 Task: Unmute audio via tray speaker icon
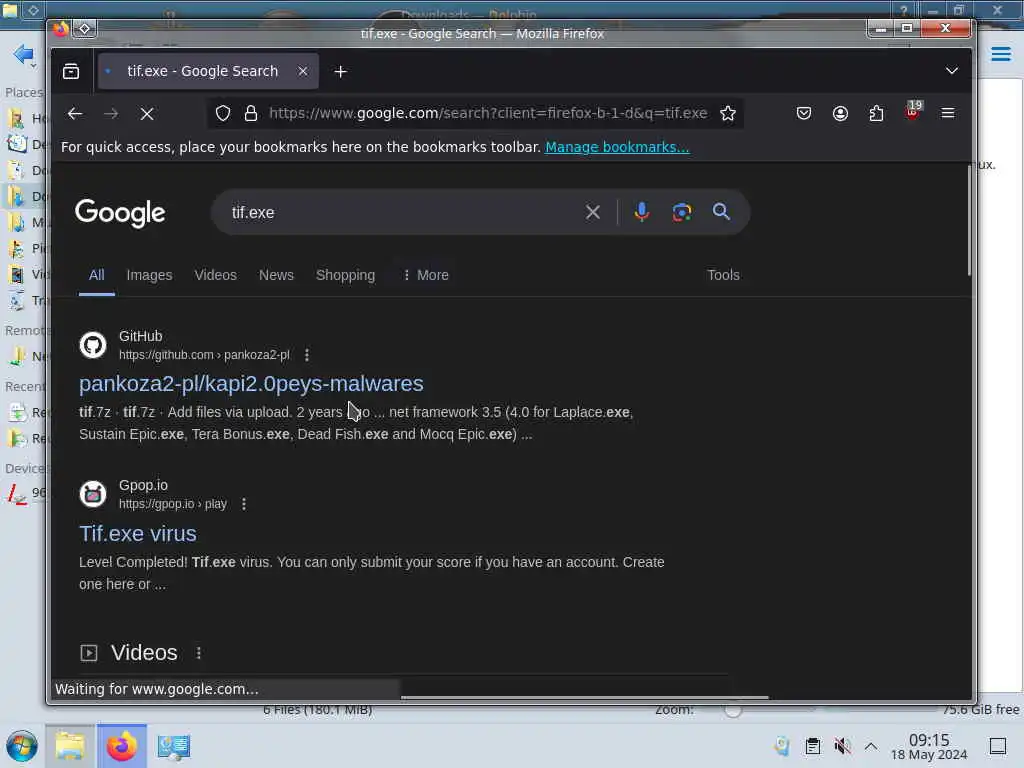coord(842,746)
